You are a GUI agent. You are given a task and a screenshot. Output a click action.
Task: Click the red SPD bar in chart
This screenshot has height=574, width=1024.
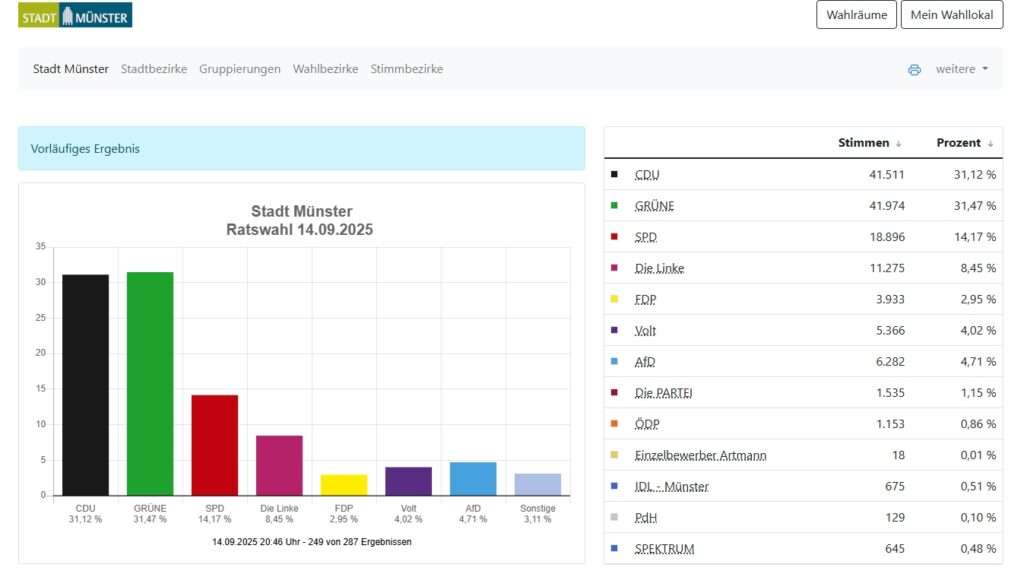(215, 444)
